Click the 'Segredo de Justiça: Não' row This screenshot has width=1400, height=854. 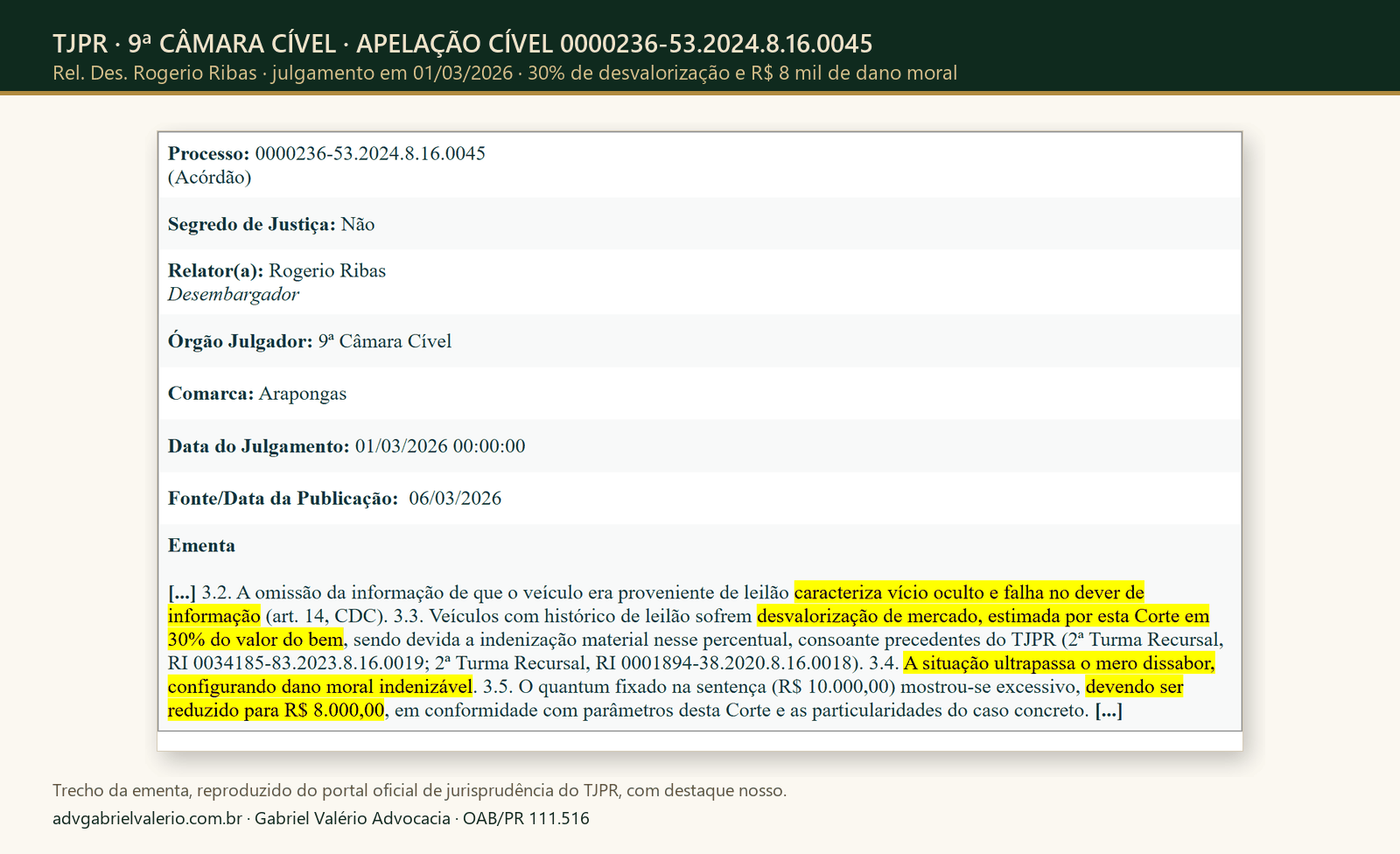pyautogui.click(x=699, y=224)
